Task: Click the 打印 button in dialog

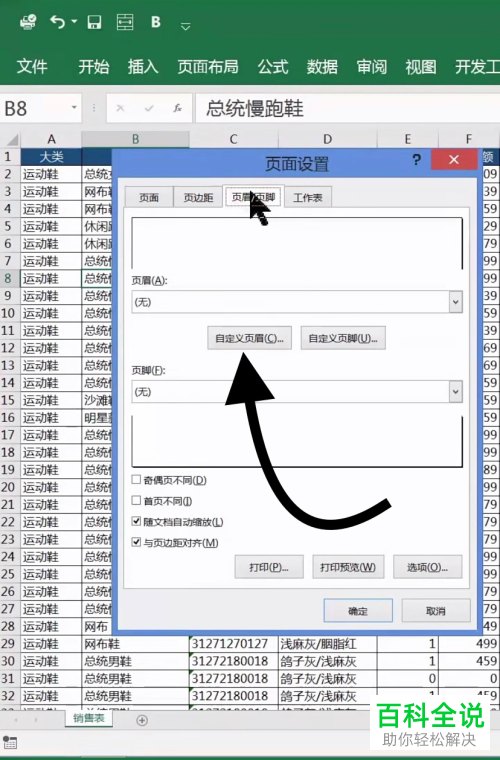Action: 269,567
